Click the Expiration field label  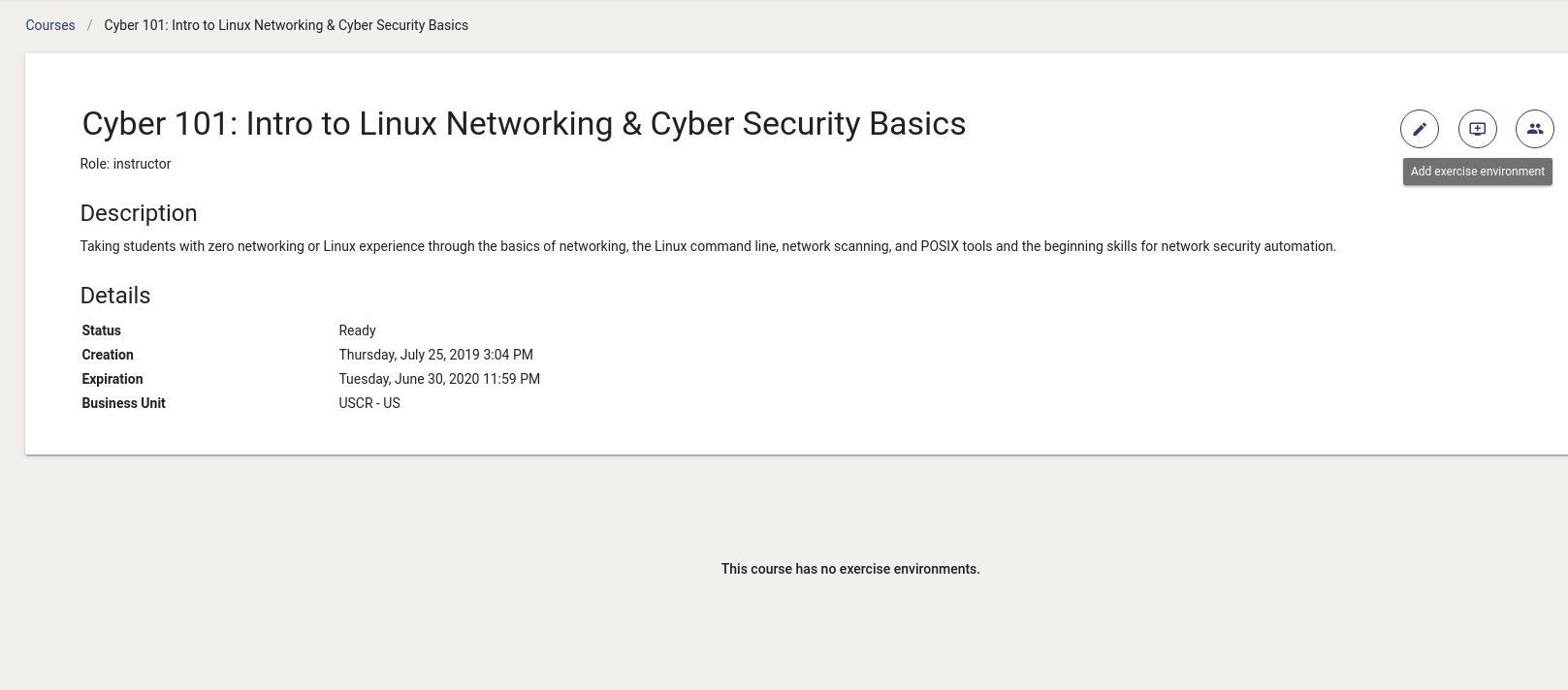pyautogui.click(x=112, y=379)
